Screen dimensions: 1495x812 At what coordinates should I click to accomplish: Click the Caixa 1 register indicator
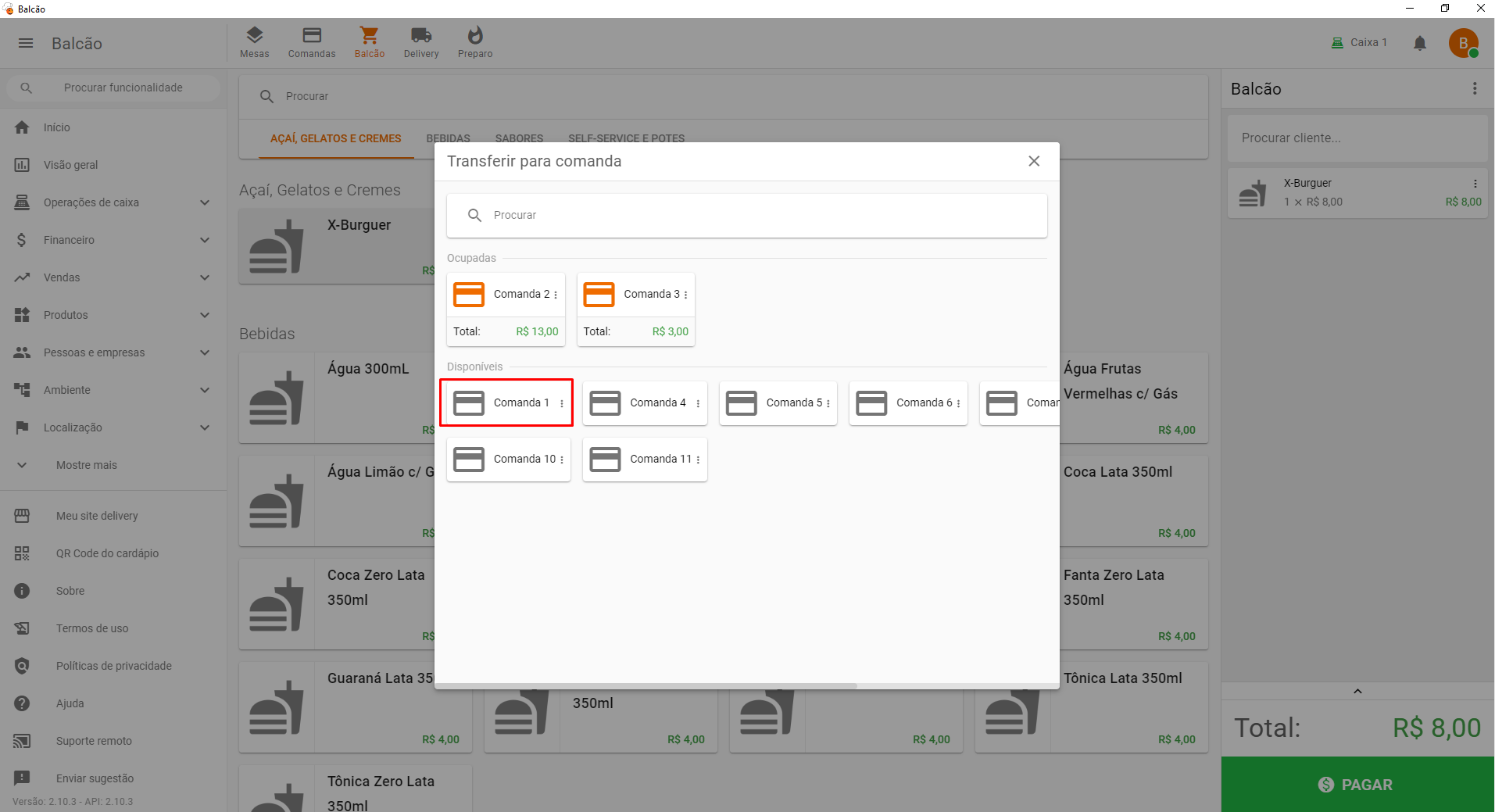point(1359,43)
